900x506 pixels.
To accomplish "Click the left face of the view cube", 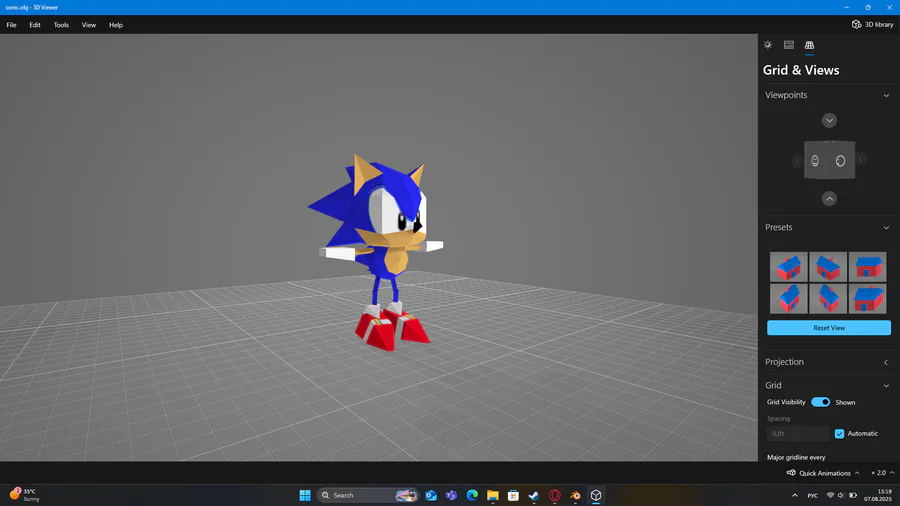I will point(816,161).
